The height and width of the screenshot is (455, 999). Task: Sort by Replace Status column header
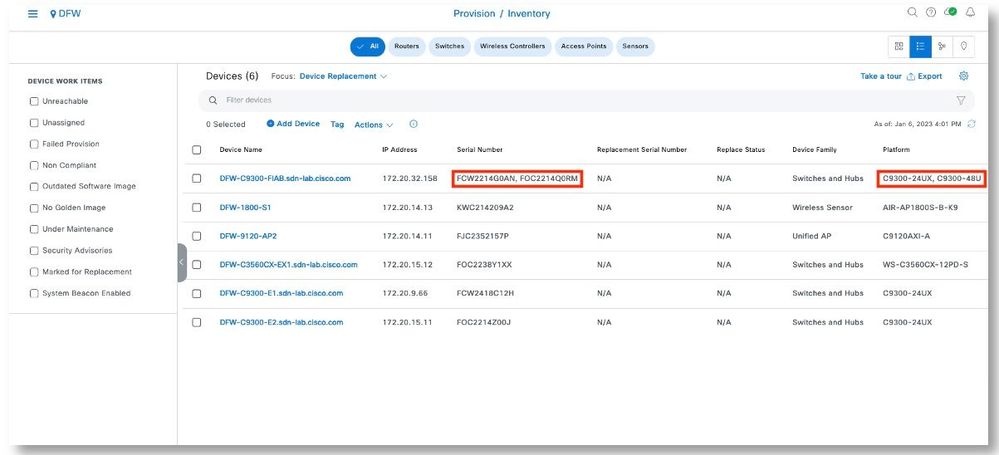(x=740, y=150)
